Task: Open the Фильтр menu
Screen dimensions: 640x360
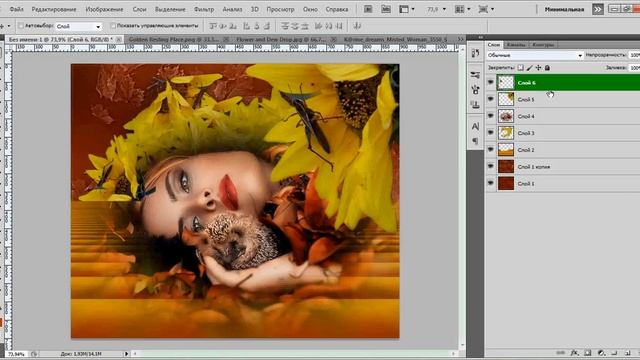Action: click(x=204, y=9)
